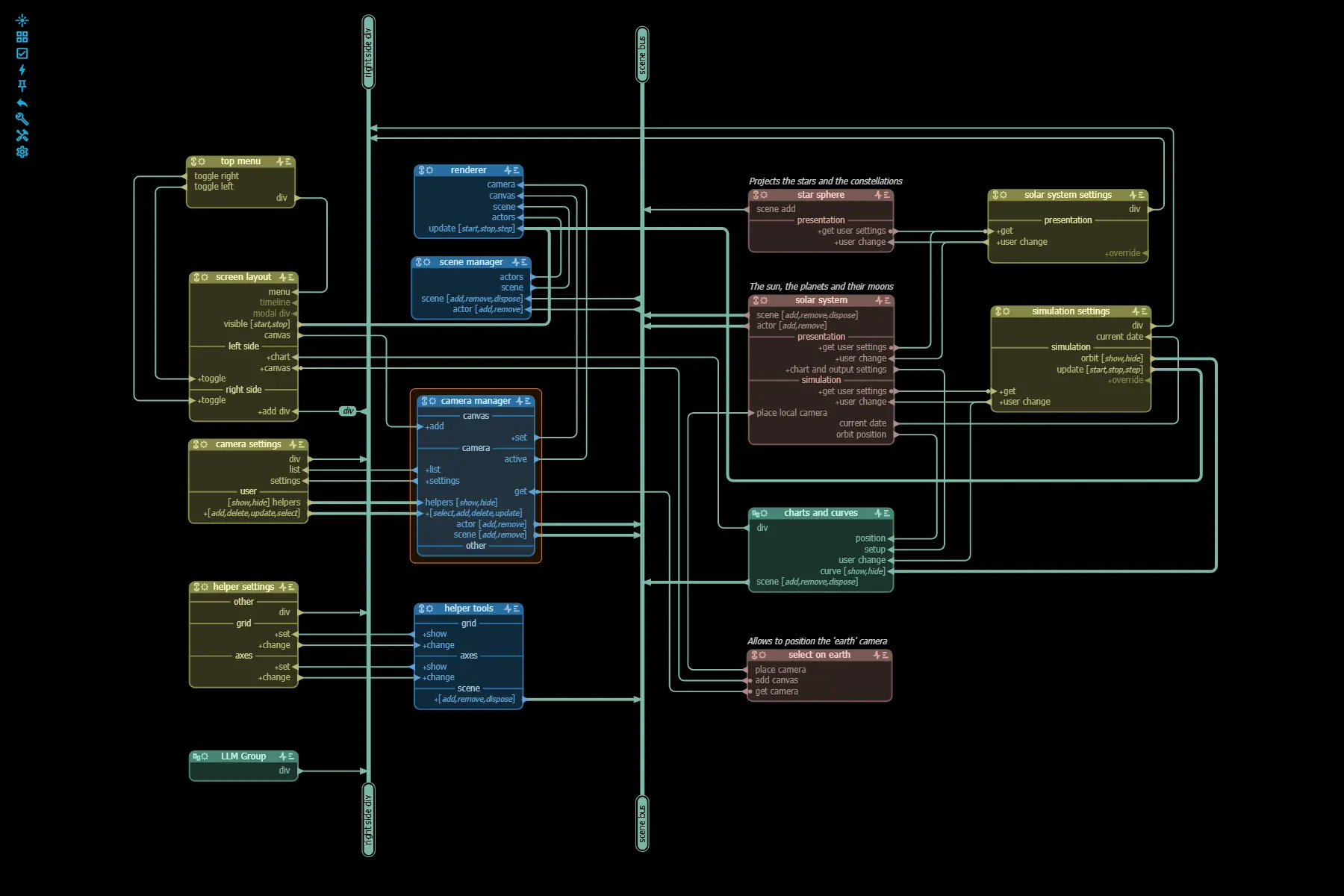Open the settings gear at bottom of sidebar
The width and height of the screenshot is (1344, 896).
pos(22,152)
